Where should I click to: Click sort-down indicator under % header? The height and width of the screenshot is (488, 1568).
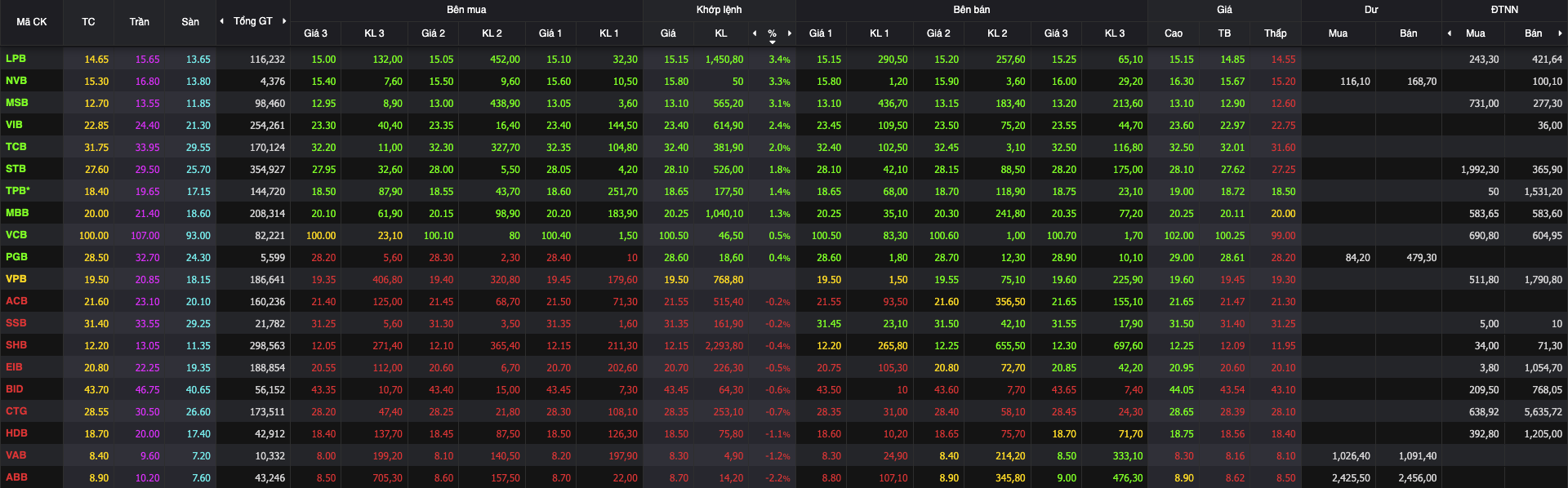(x=773, y=42)
